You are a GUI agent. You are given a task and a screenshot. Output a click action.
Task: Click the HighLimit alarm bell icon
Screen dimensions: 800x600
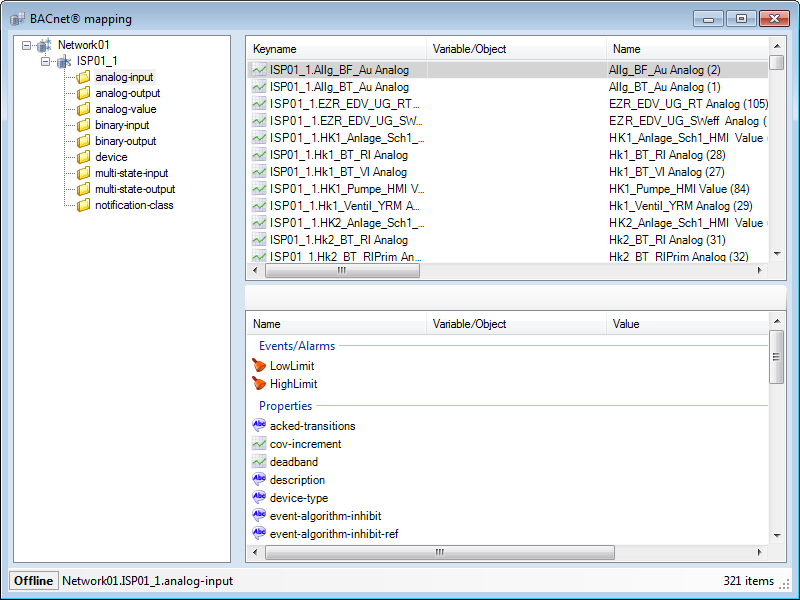click(x=259, y=384)
